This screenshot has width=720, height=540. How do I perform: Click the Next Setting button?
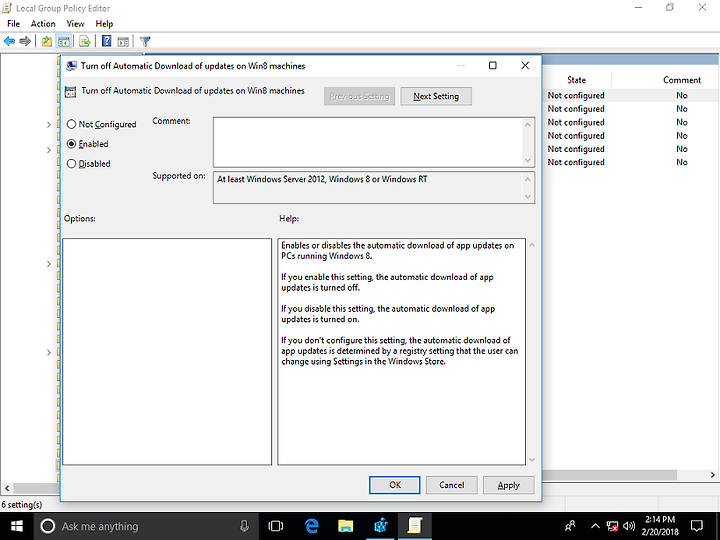tap(436, 96)
